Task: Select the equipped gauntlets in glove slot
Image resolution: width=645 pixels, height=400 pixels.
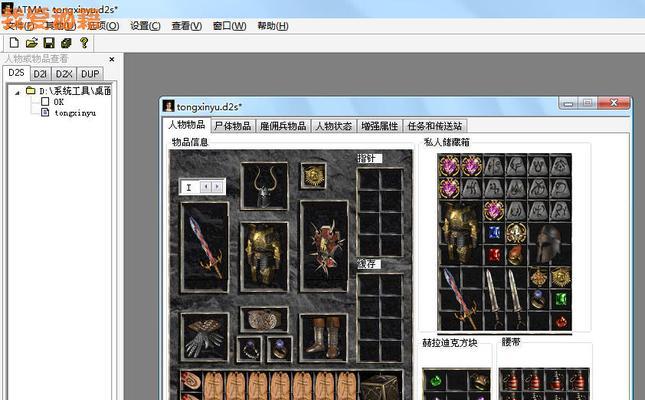Action: 204,337
